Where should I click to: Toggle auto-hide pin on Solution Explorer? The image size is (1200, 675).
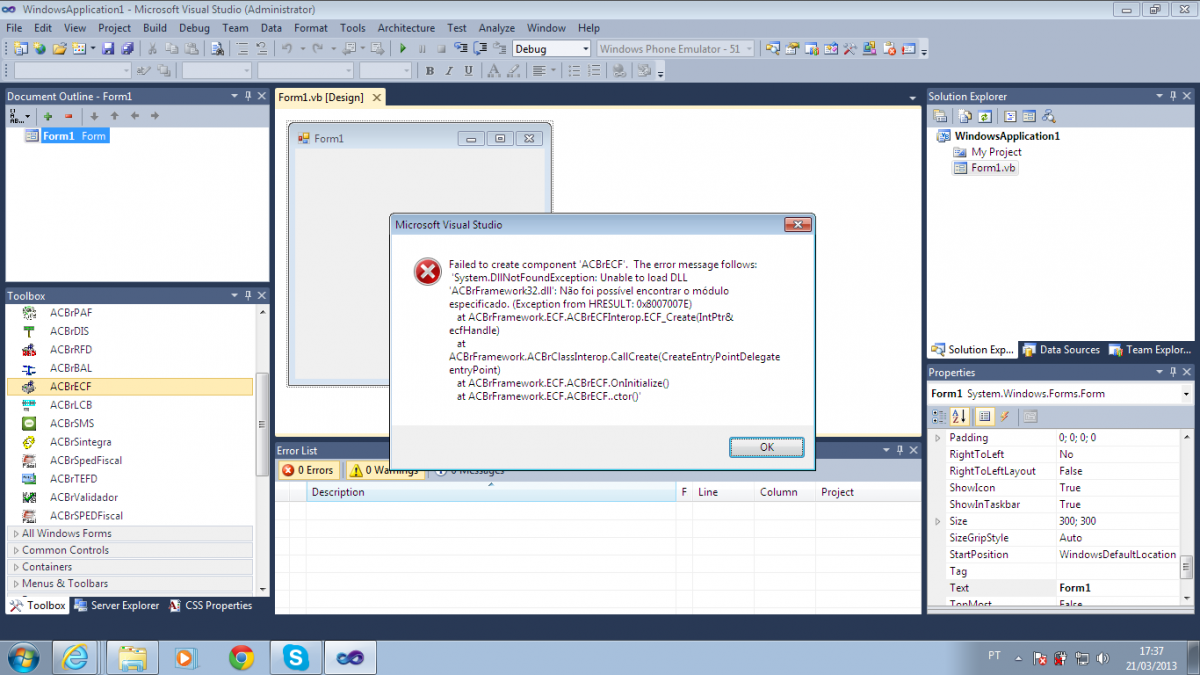(x=1173, y=96)
